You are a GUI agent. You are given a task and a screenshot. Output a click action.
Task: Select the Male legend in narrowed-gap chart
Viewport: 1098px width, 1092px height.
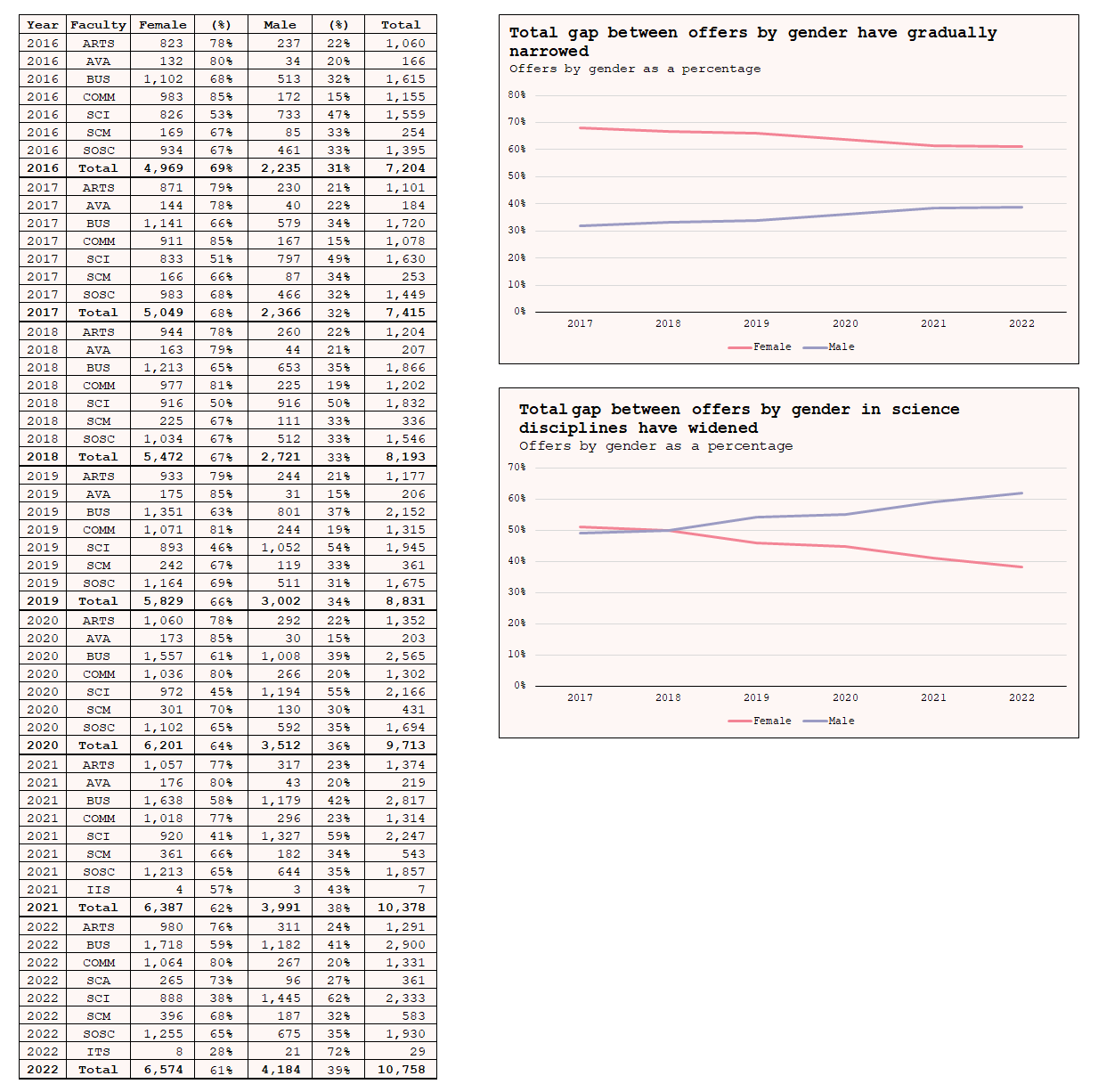pos(829,347)
